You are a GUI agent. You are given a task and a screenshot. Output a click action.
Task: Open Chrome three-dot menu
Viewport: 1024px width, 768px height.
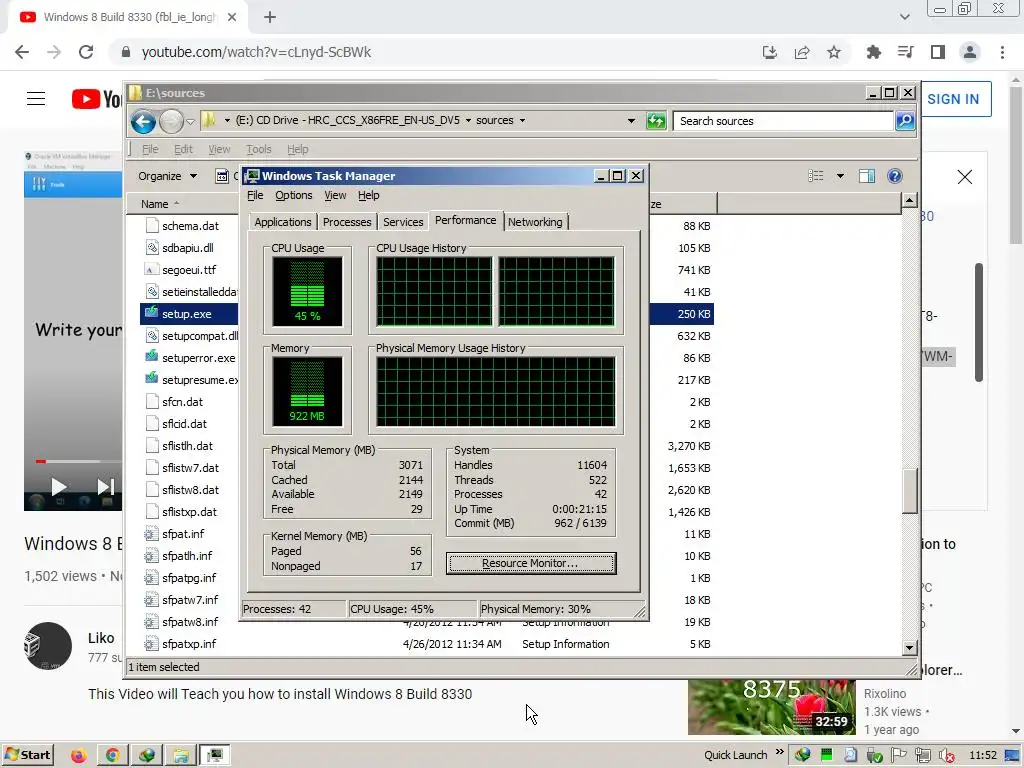[x=1002, y=52]
